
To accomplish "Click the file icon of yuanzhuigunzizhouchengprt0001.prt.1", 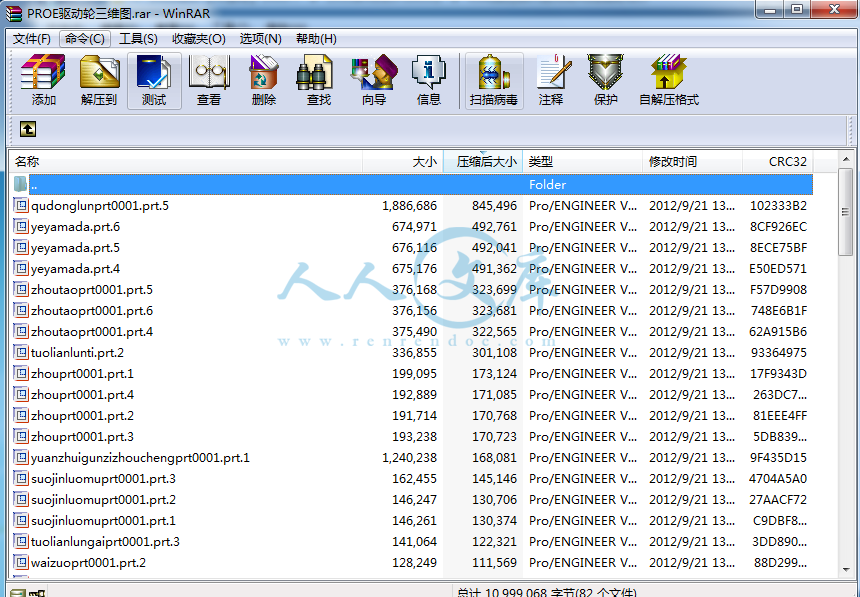I will [21, 457].
